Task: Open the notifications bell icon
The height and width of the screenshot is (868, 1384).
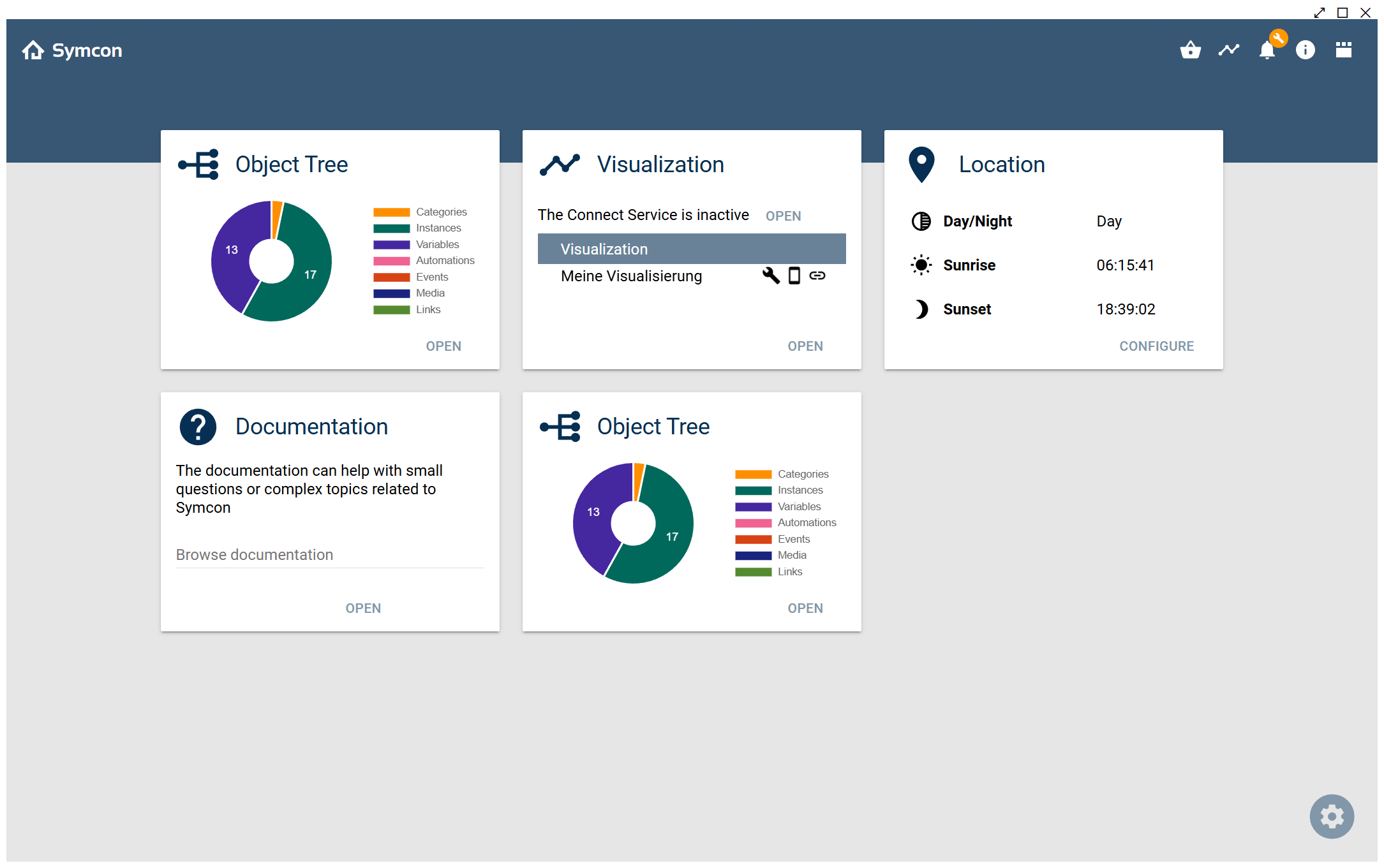Action: [1267, 50]
